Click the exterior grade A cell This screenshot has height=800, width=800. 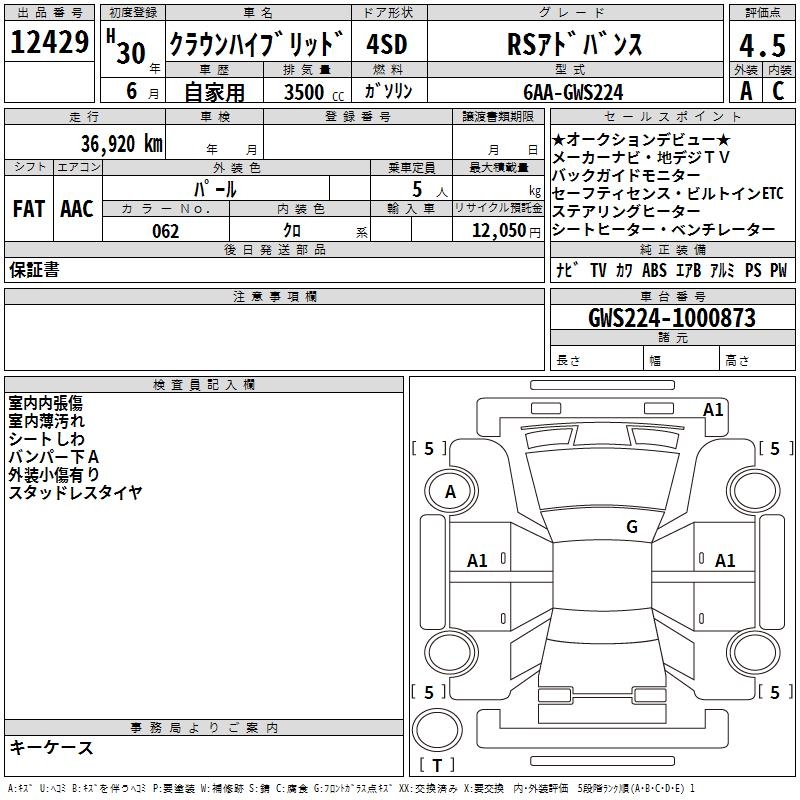745,90
